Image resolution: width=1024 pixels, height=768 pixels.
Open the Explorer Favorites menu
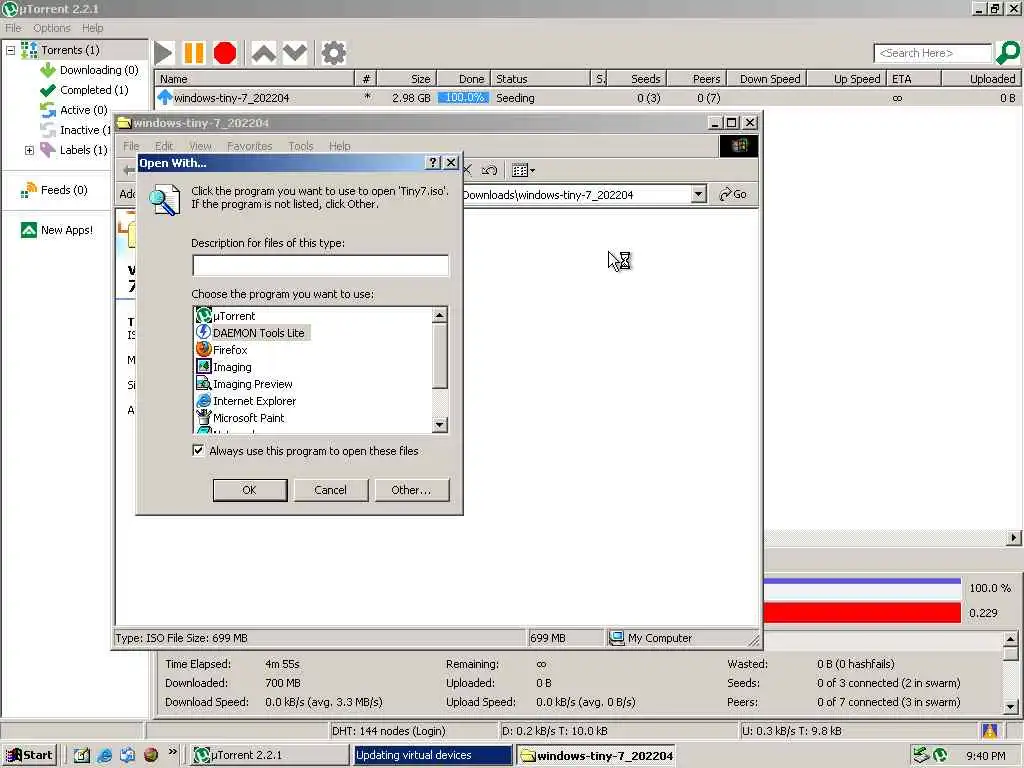[x=249, y=146]
